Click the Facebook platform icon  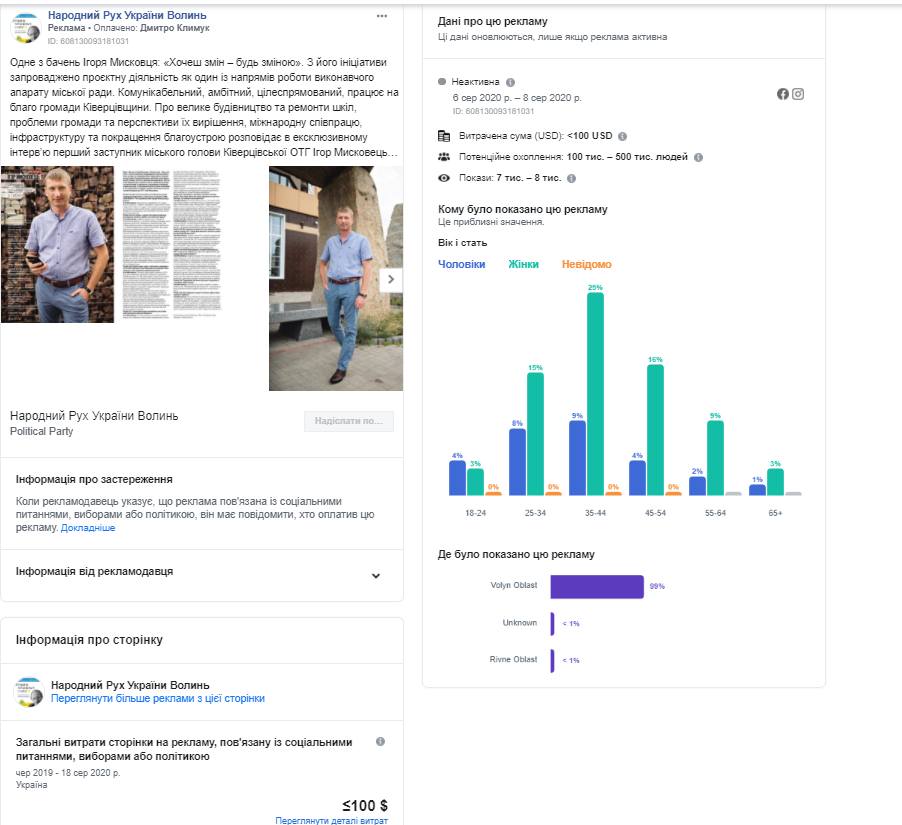[x=783, y=94]
